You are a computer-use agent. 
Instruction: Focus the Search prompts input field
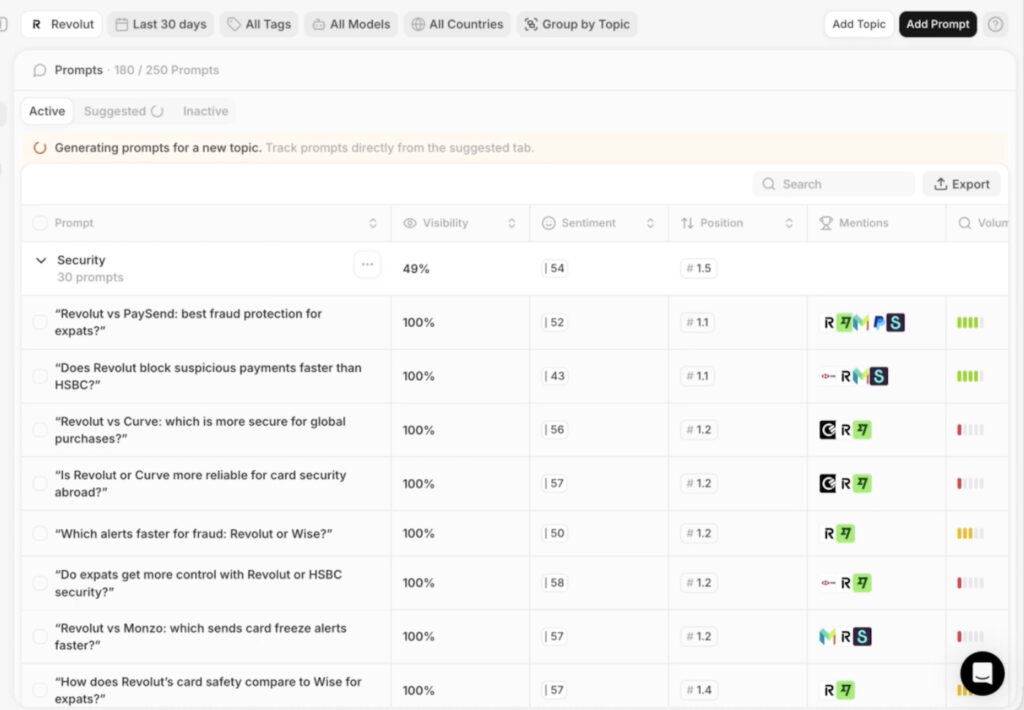click(x=834, y=184)
